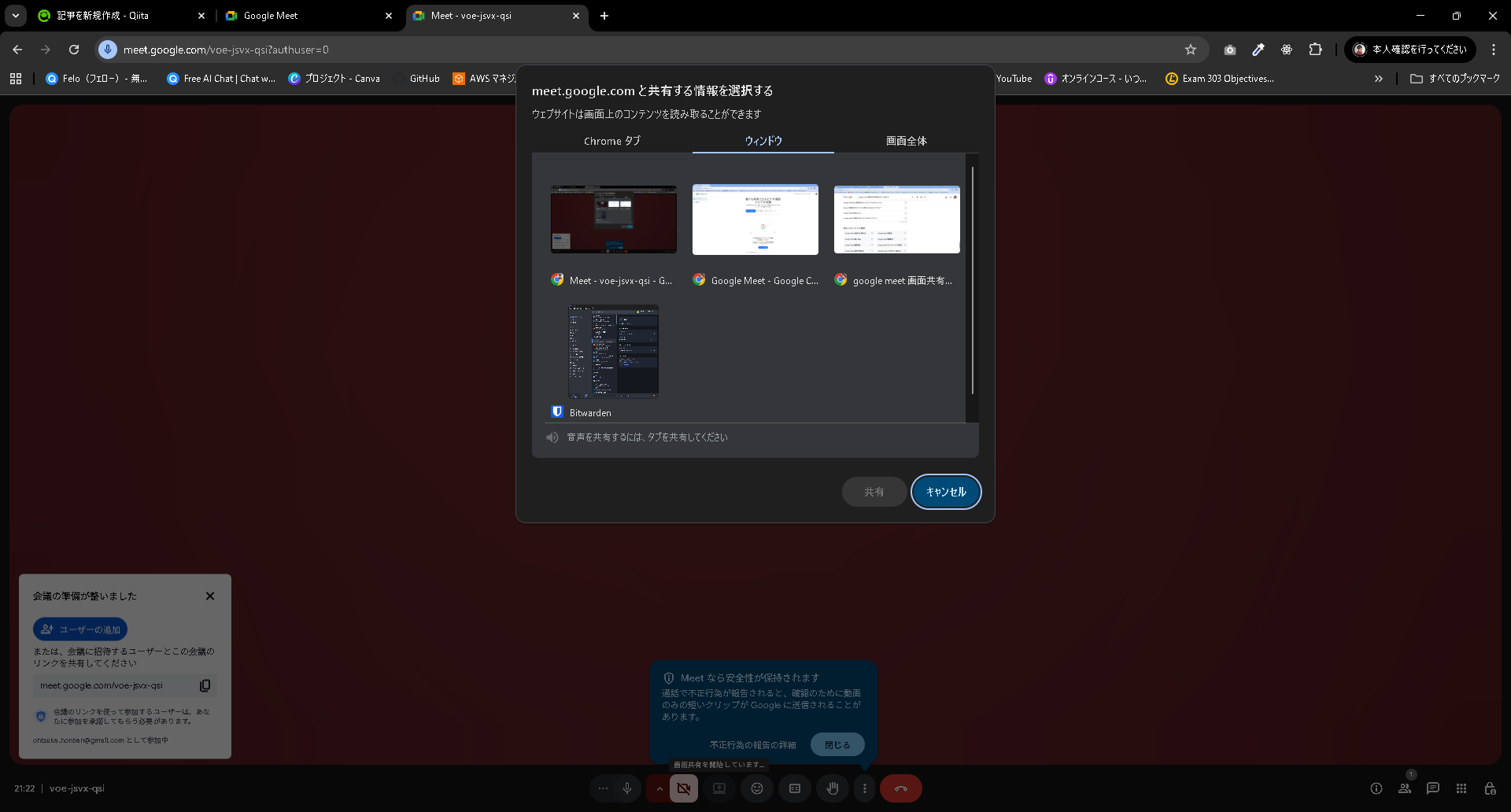Open the Chrome three-dot menu
This screenshot has width=1511, height=812.
(1494, 50)
